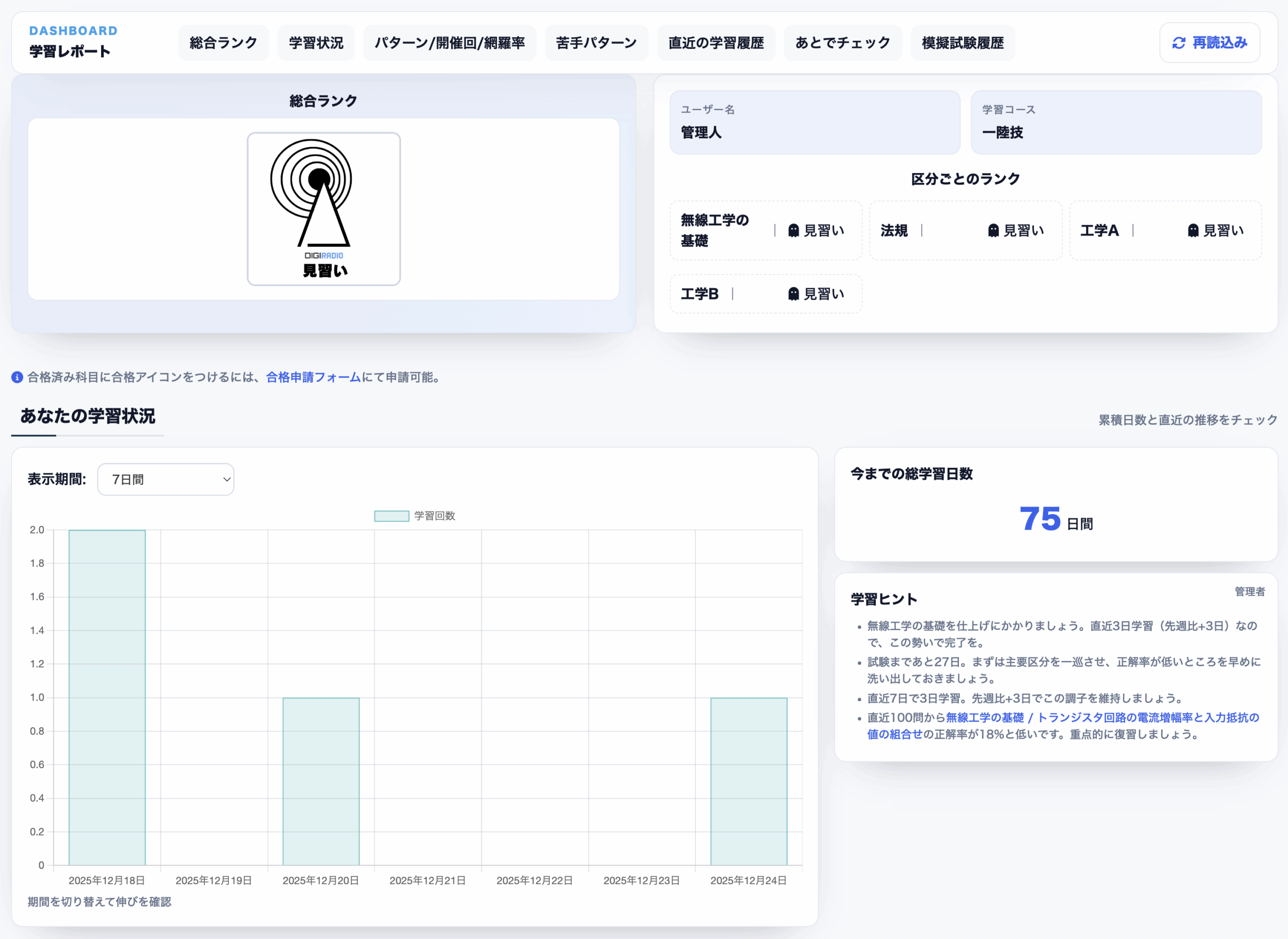The image size is (1288, 939).
Task: Click ghost icon beside 無線工学の基礎 rank
Action: click(x=793, y=230)
